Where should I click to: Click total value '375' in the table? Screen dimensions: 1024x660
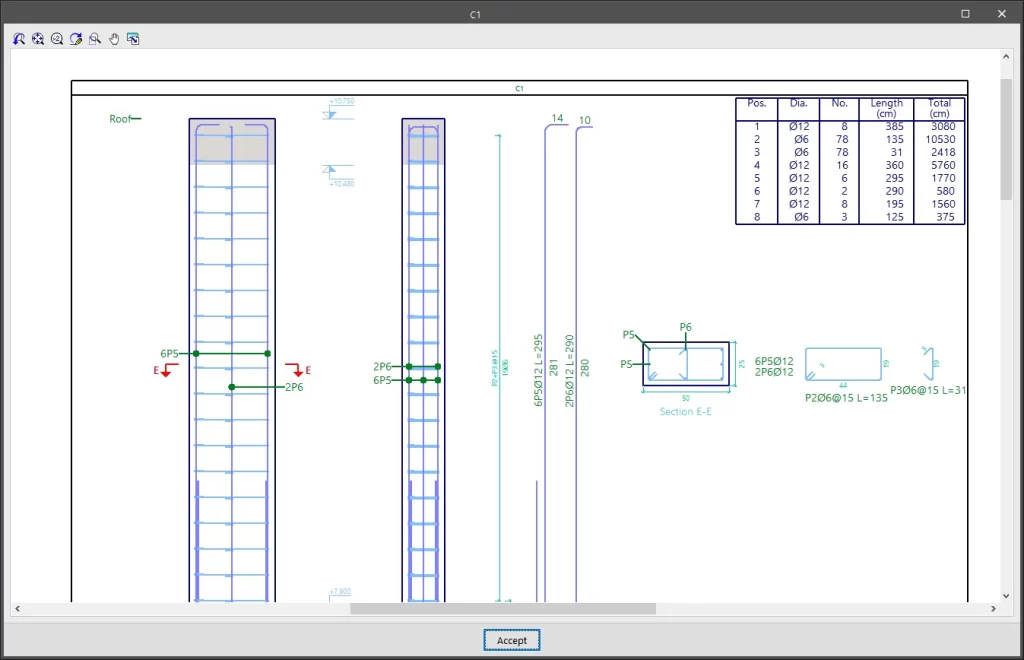click(945, 217)
